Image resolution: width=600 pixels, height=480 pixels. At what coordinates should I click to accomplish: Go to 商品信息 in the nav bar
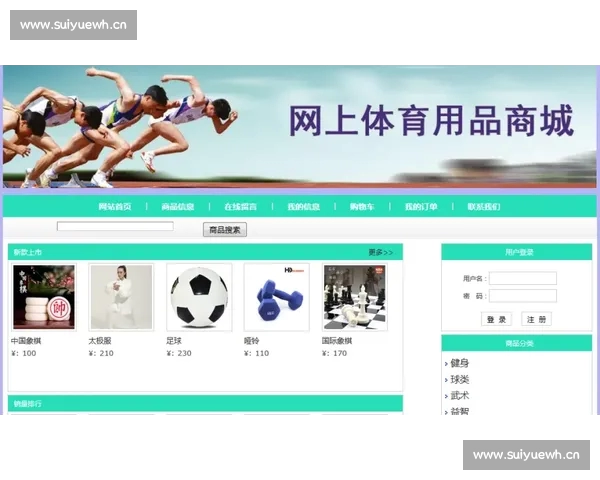[178, 207]
